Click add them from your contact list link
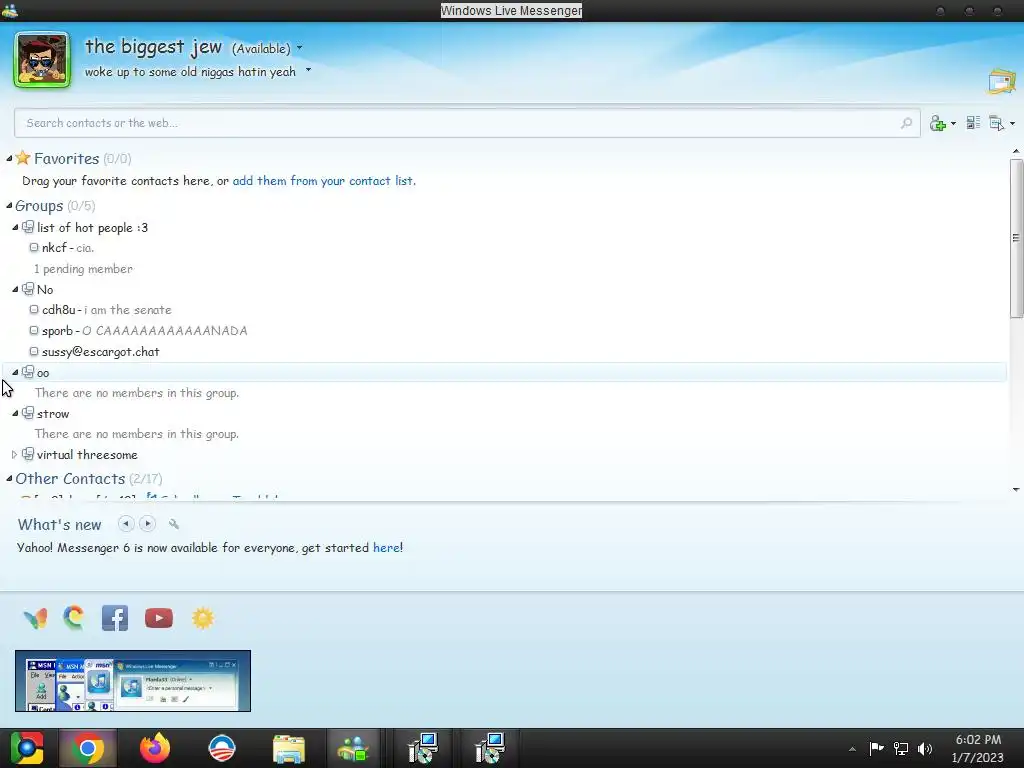Viewport: 1024px width, 768px height. (x=324, y=180)
